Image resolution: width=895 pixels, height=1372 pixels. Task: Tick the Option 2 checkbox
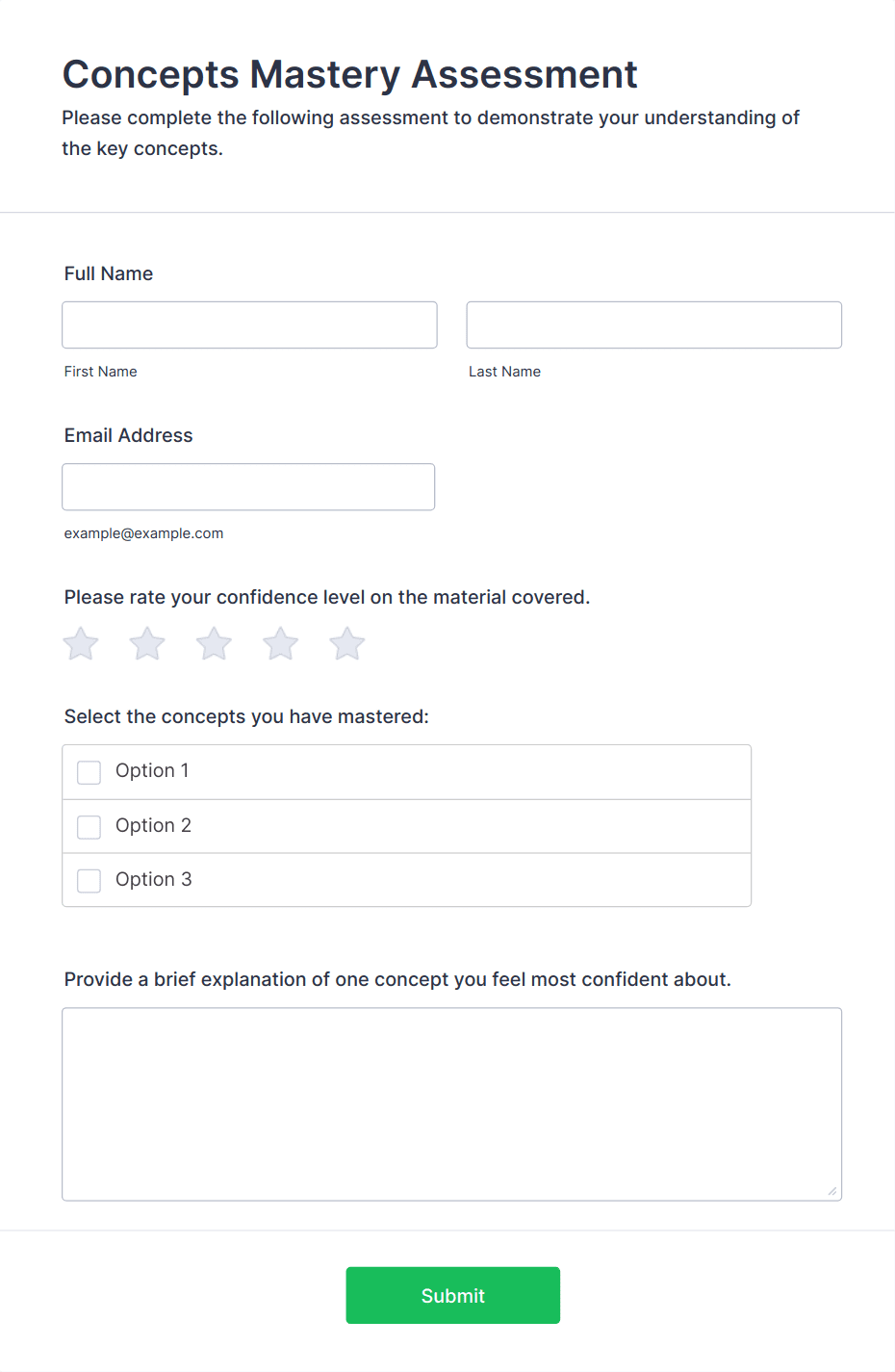(x=89, y=827)
